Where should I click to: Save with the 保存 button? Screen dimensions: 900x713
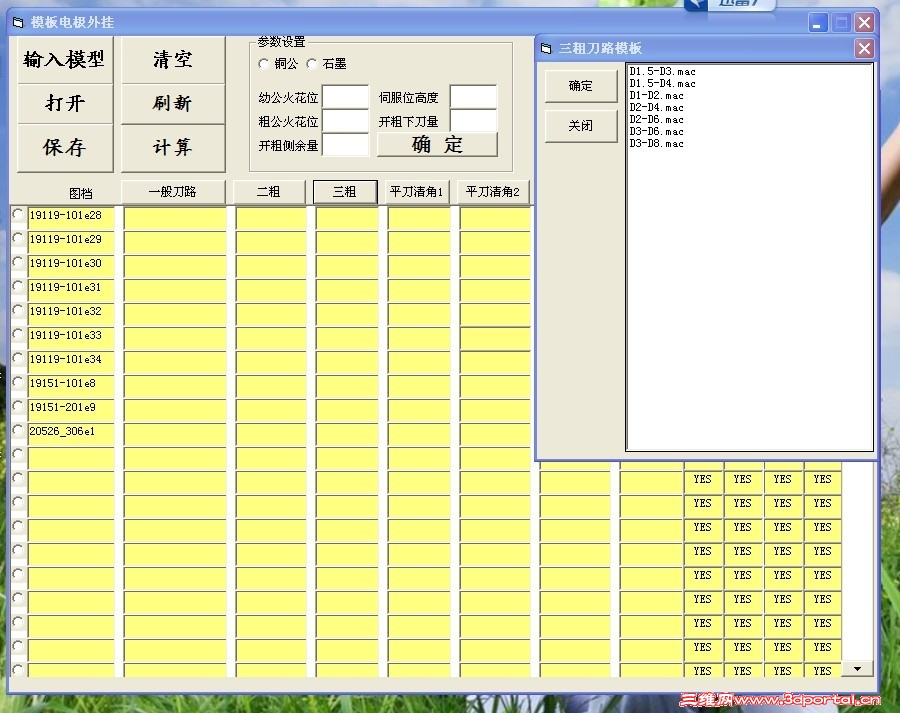click(65, 148)
